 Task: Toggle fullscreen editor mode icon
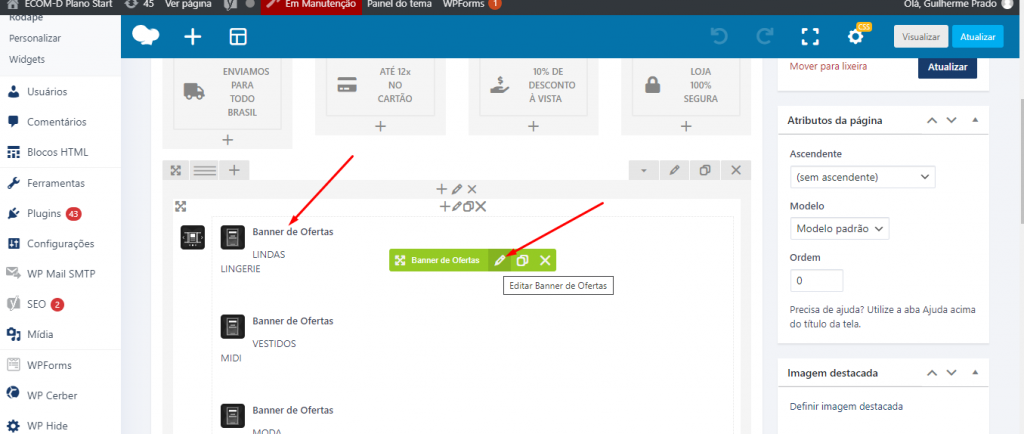[810, 37]
